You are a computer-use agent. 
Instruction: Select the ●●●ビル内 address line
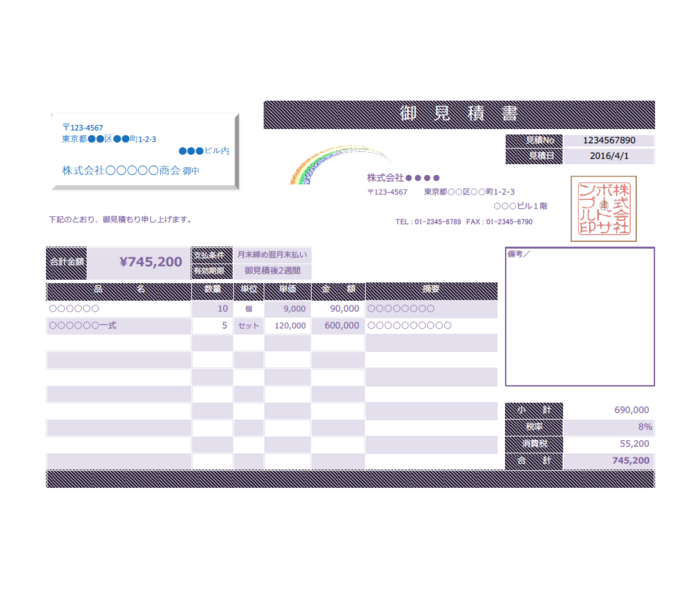204,151
